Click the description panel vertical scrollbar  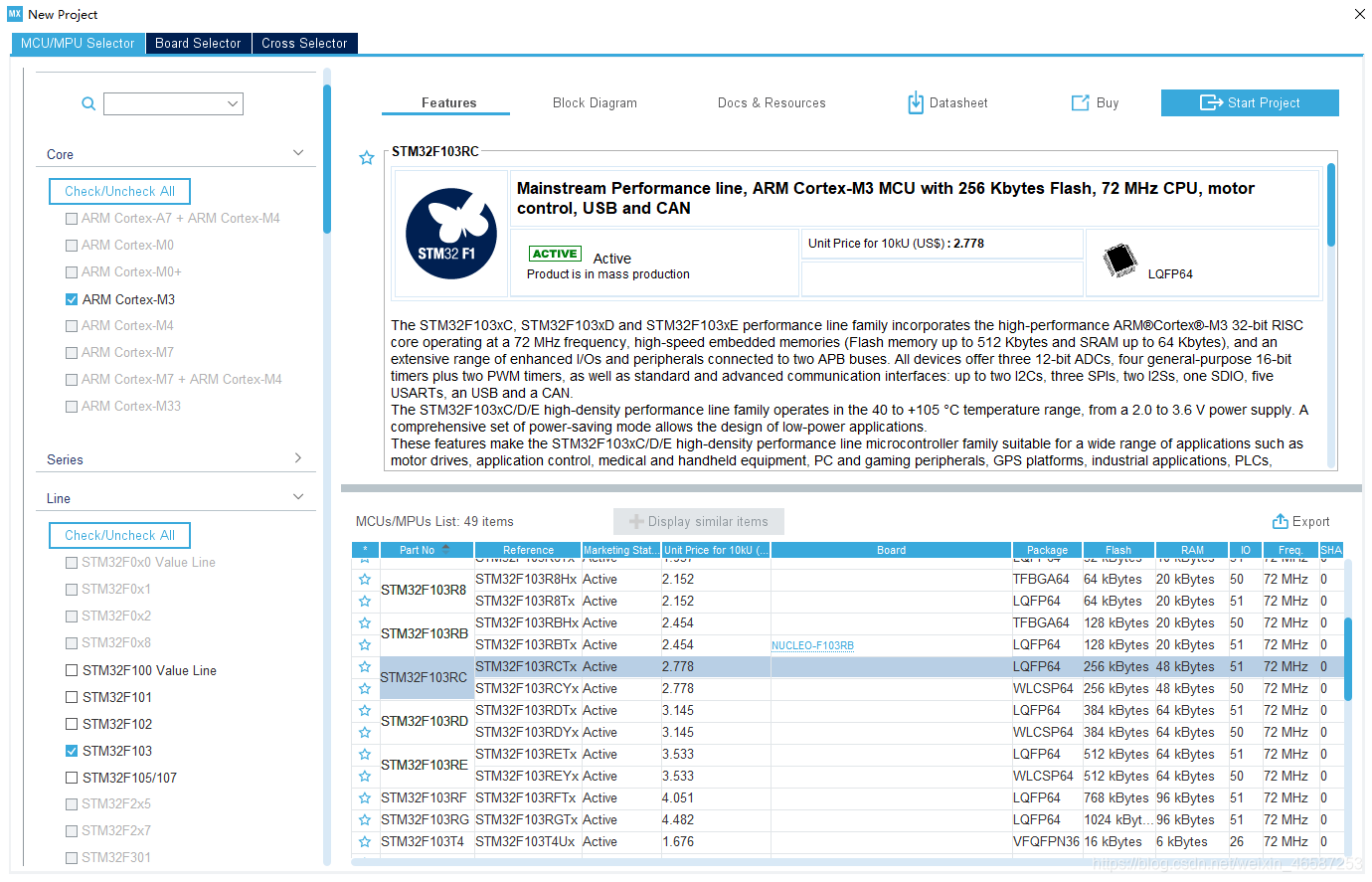click(x=1330, y=205)
